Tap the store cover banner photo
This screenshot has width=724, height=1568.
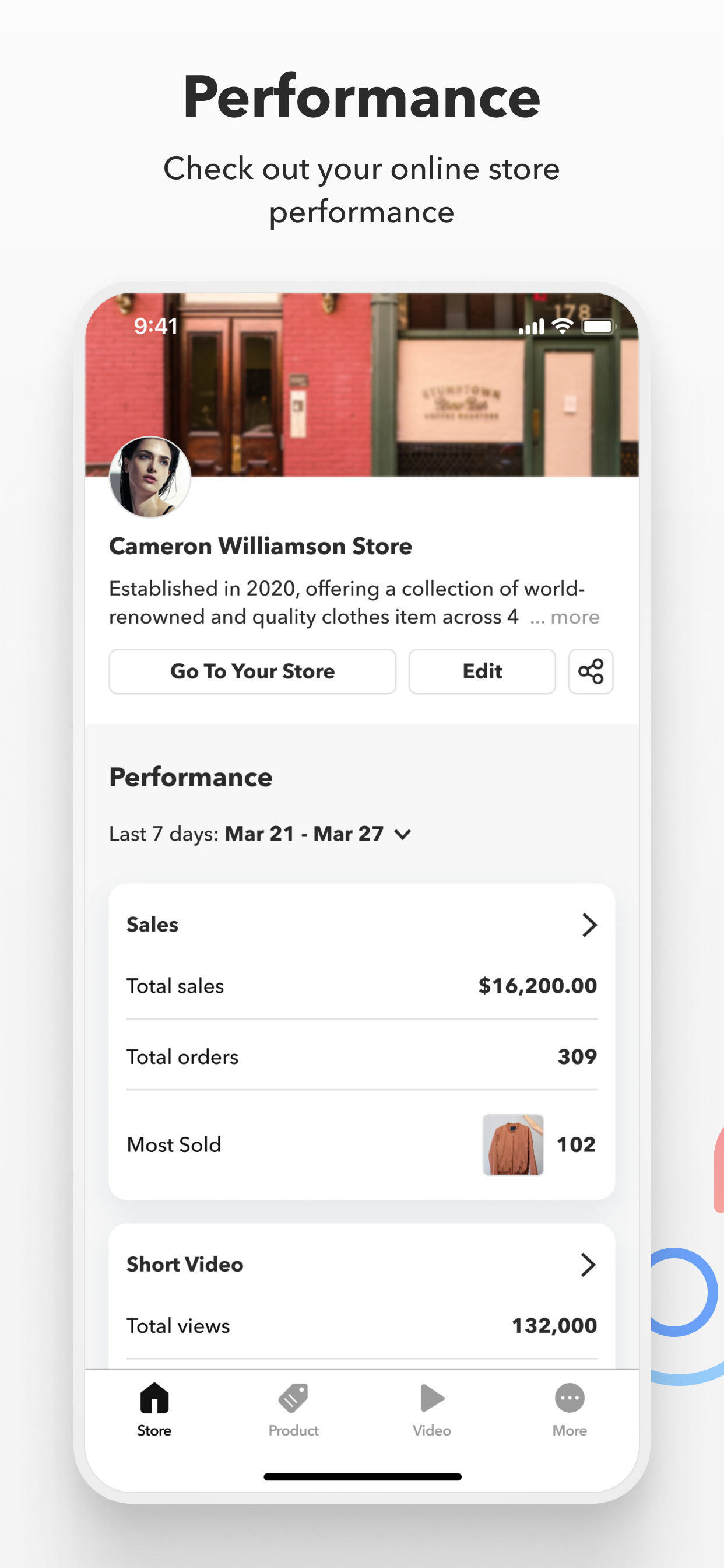pos(362,384)
